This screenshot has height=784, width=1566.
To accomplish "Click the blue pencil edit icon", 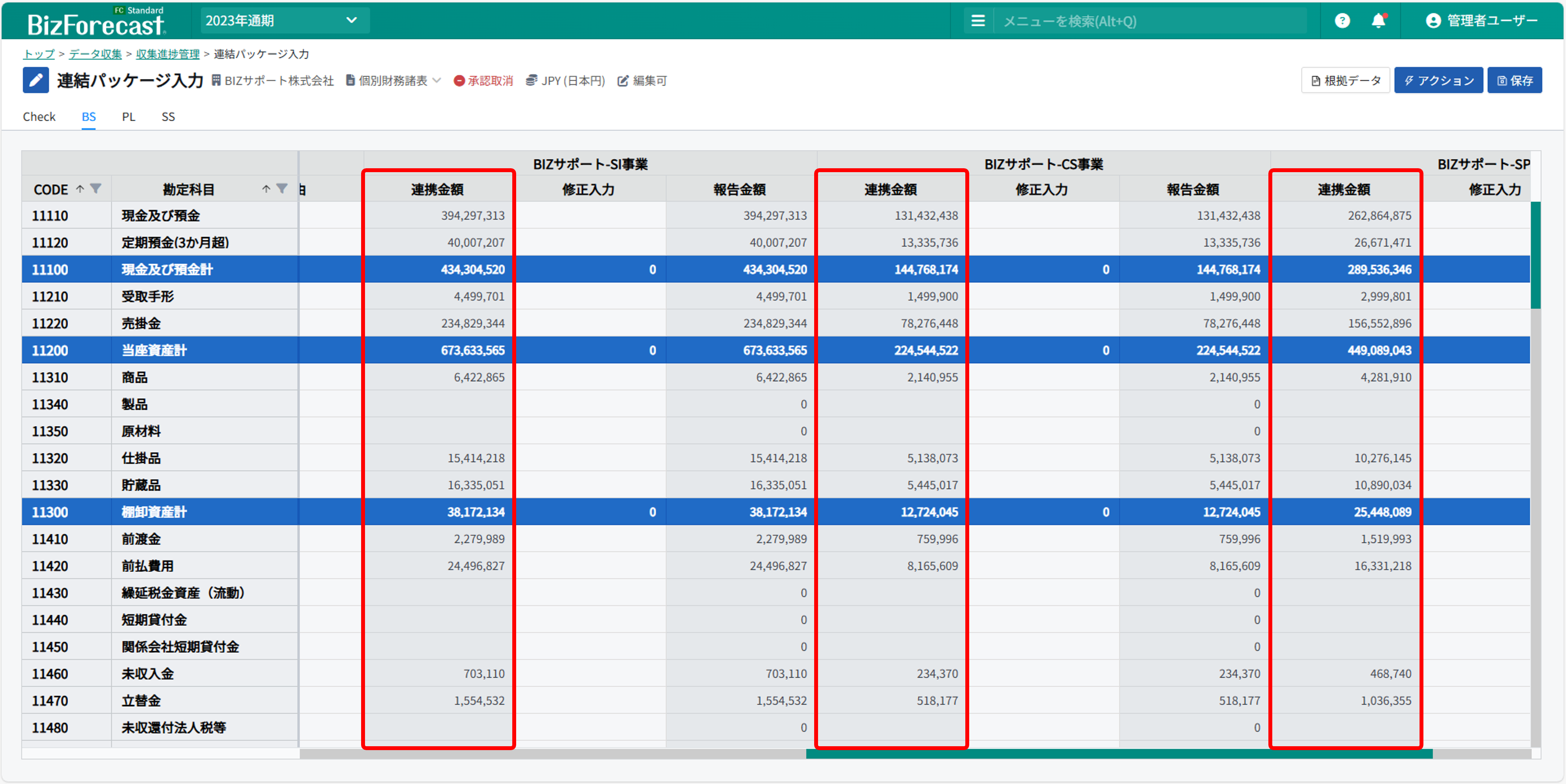I will pos(36,80).
